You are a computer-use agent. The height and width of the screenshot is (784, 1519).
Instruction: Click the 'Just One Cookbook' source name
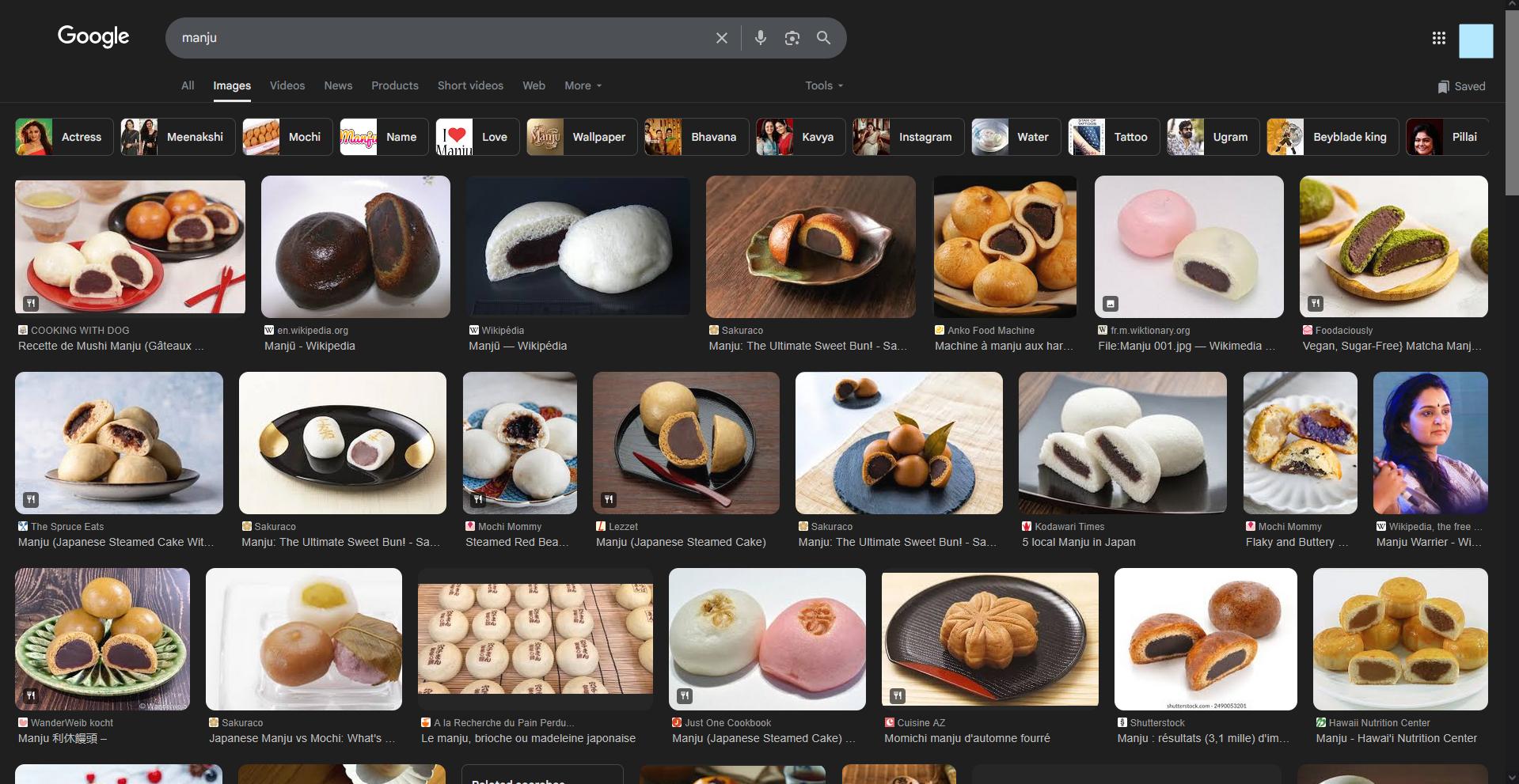[x=727, y=722]
